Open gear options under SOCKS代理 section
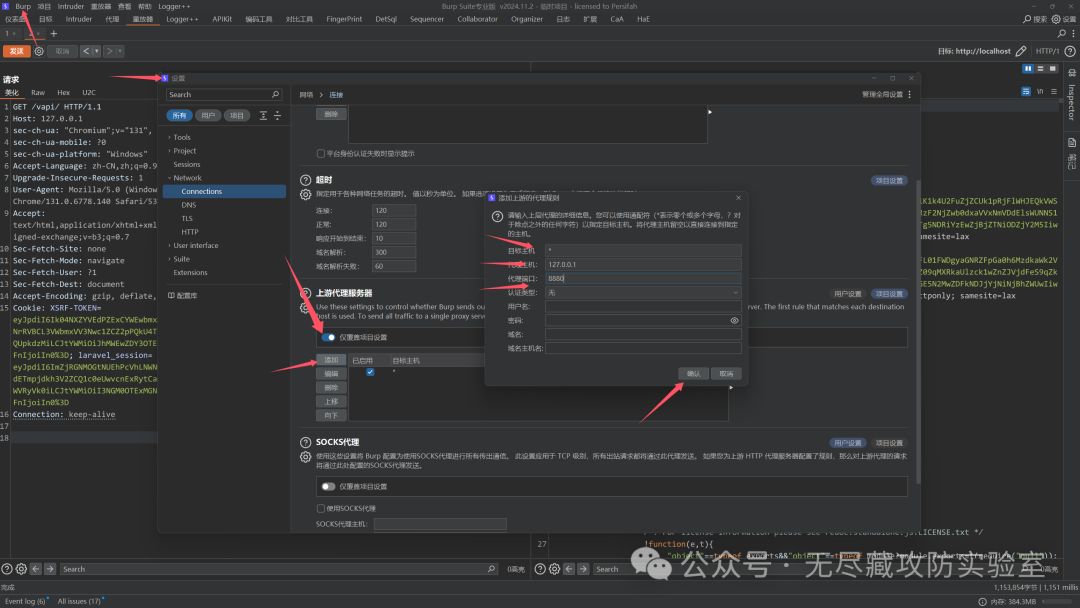 point(305,457)
